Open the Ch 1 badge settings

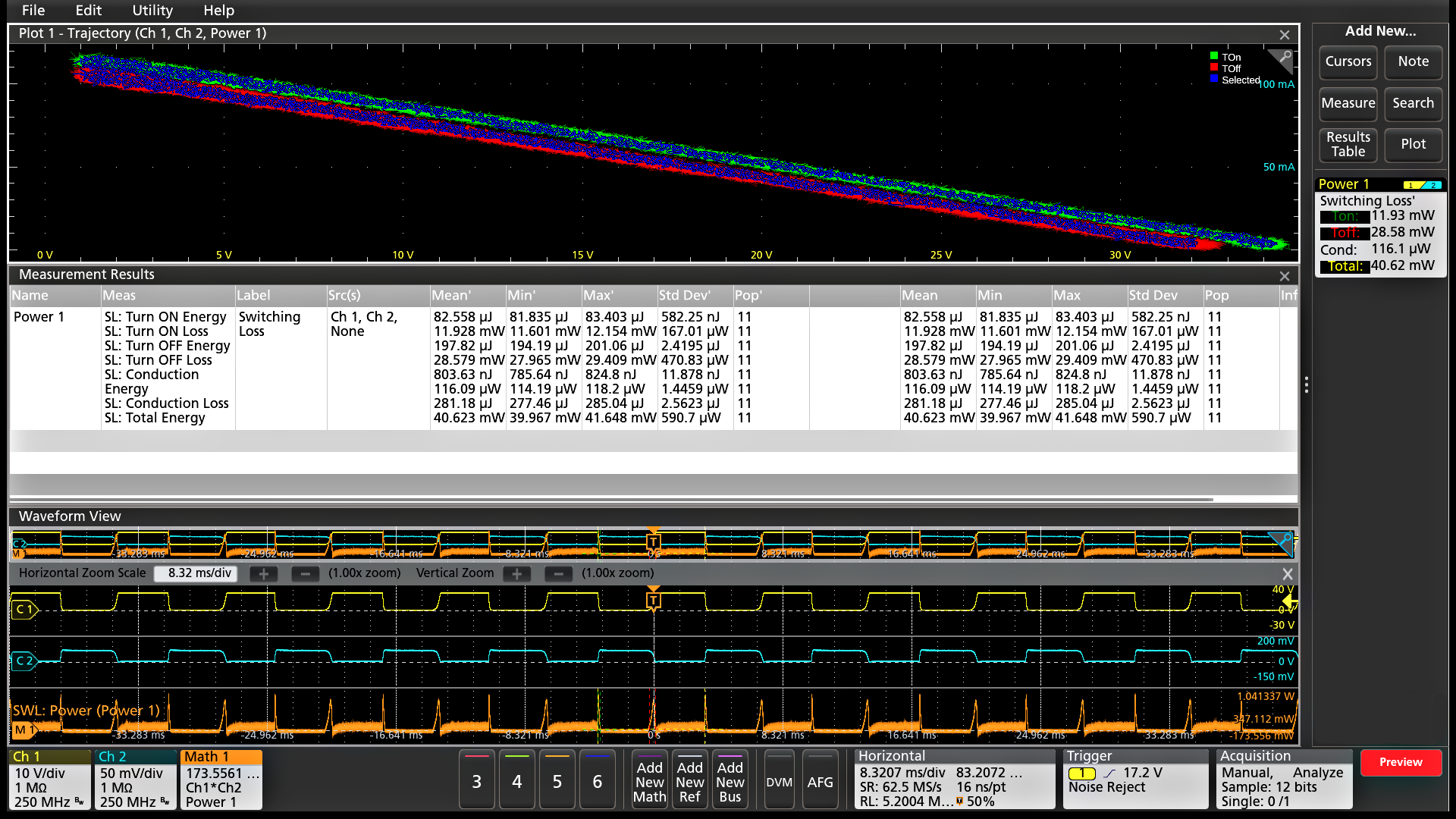(x=49, y=780)
